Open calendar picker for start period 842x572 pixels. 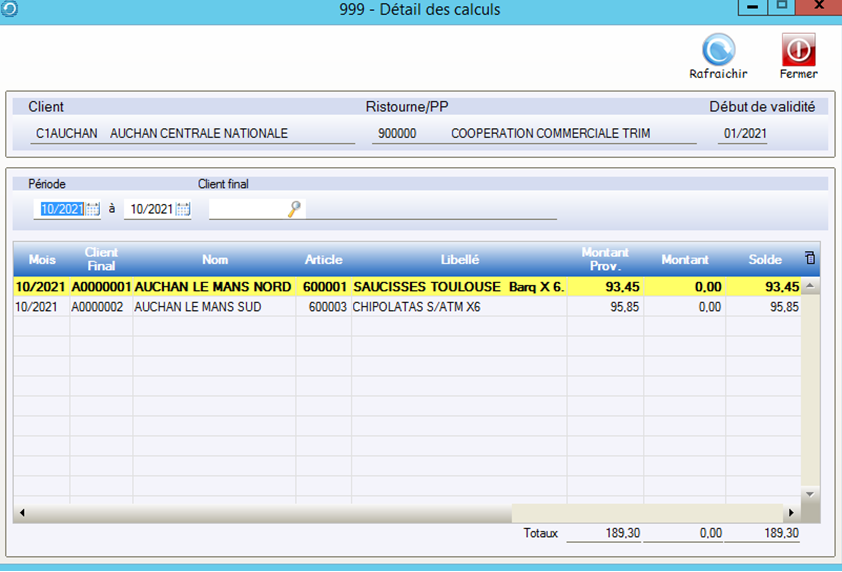point(93,209)
